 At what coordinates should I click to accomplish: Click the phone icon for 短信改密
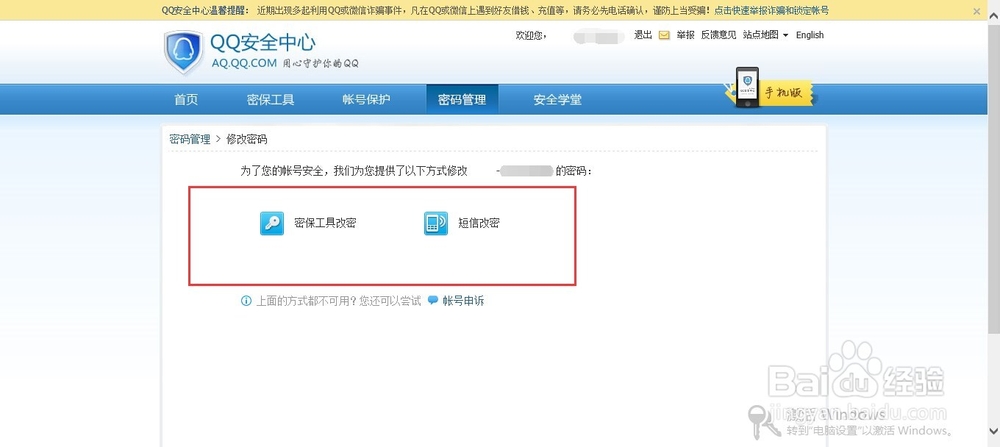(x=436, y=223)
